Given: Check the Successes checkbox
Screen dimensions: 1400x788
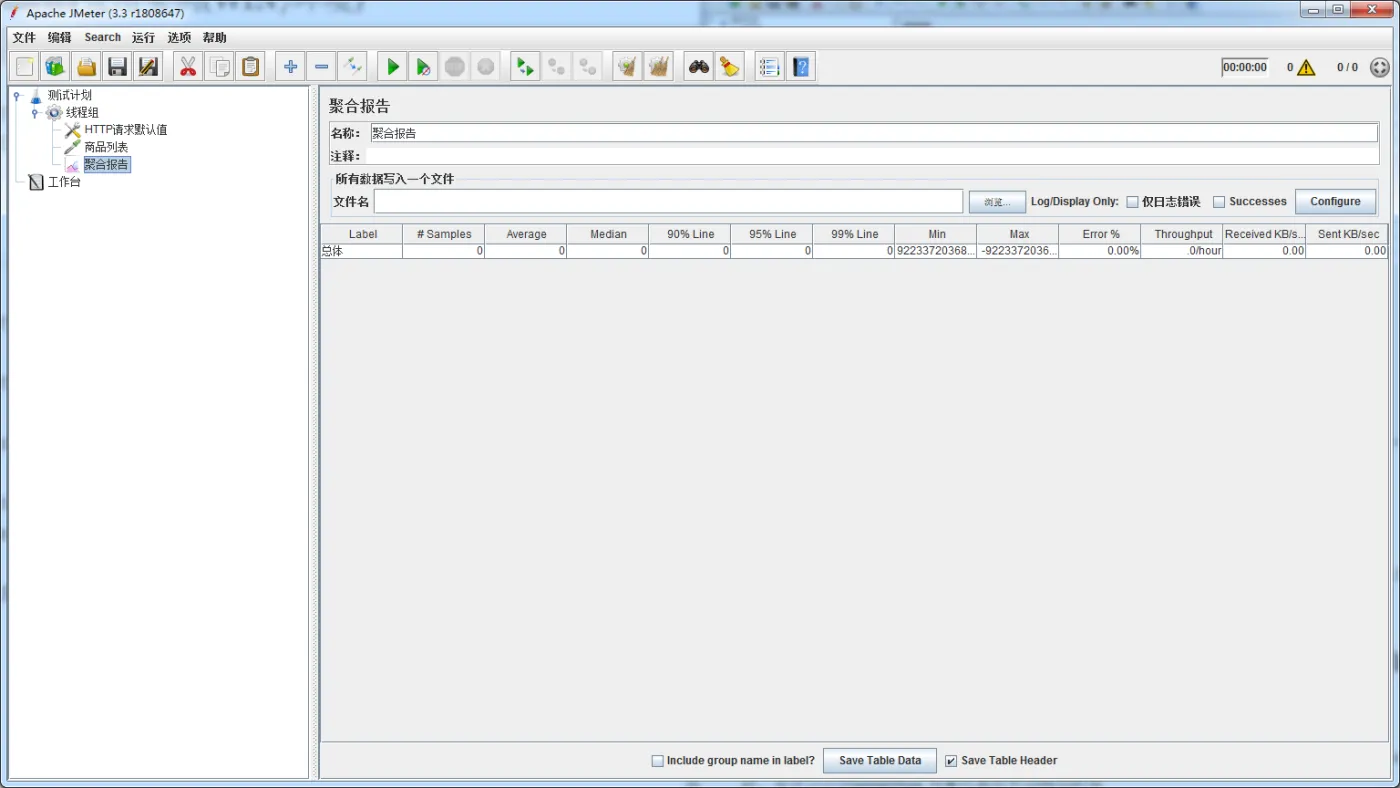Looking at the screenshot, I should click(1219, 202).
